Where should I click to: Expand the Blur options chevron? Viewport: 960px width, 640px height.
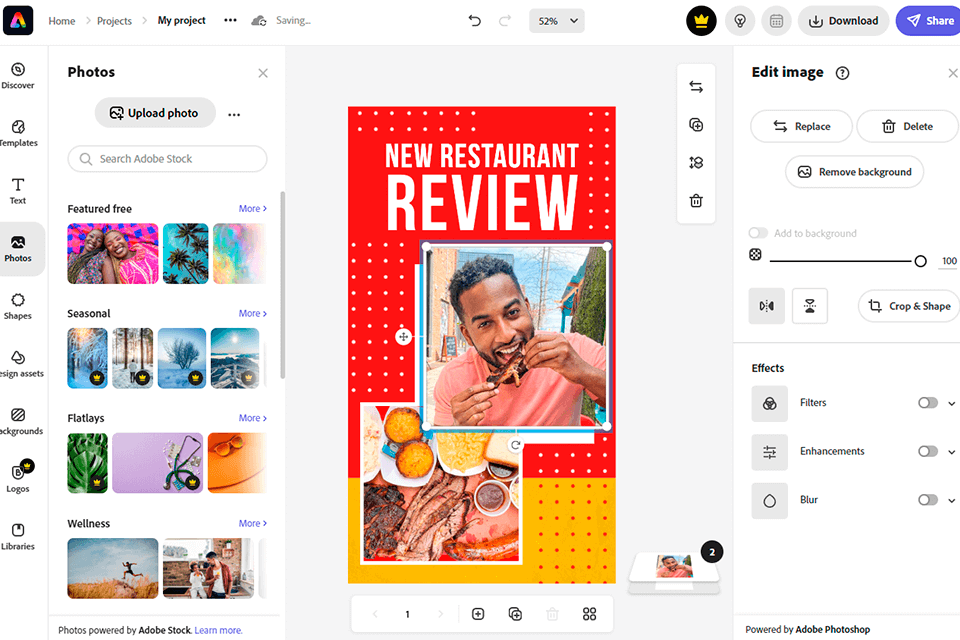pos(951,500)
